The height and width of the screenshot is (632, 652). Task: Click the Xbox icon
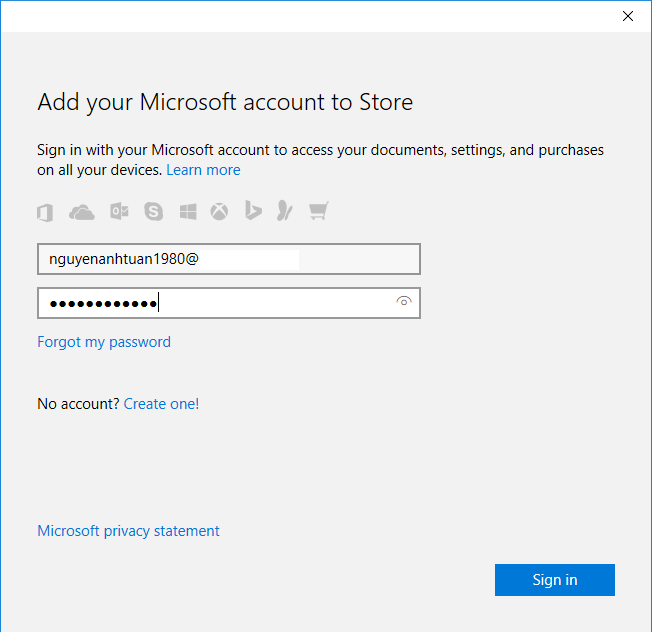[219, 212]
